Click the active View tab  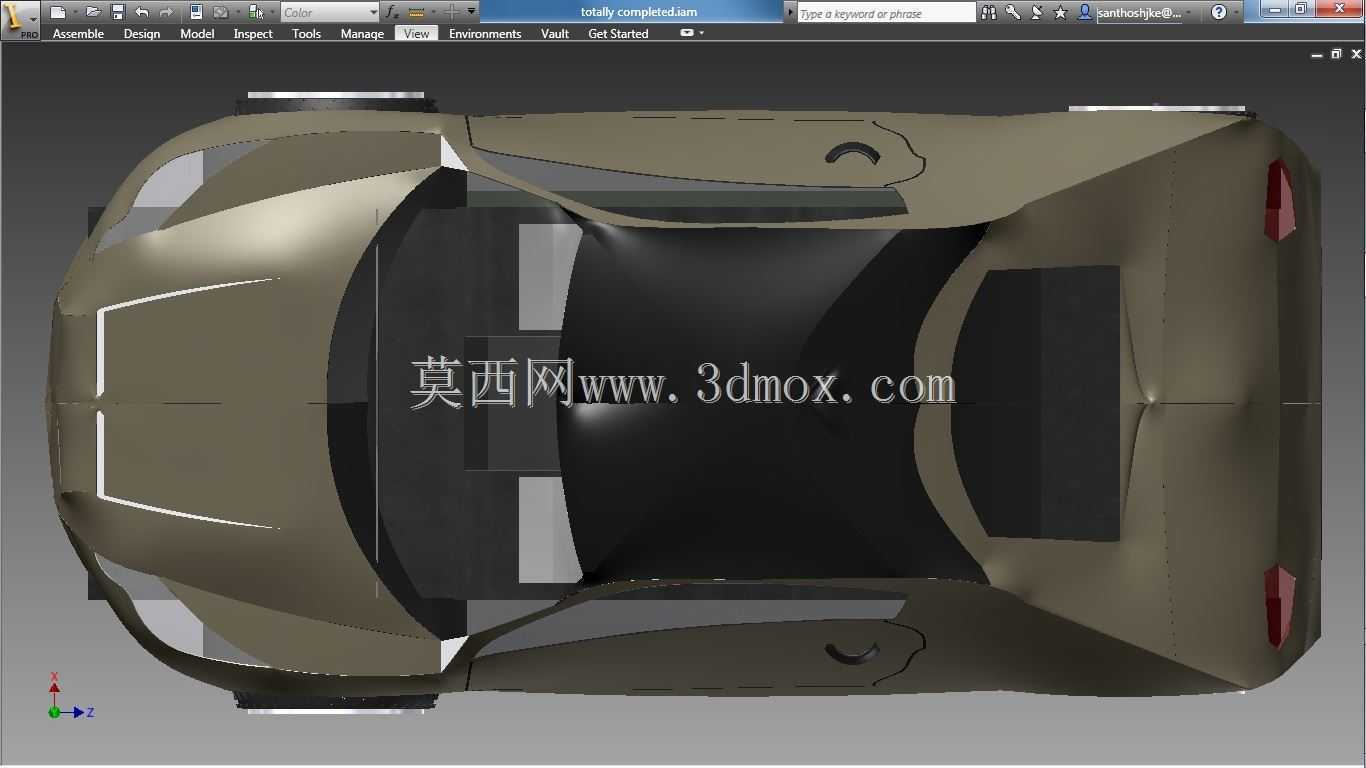[417, 33]
